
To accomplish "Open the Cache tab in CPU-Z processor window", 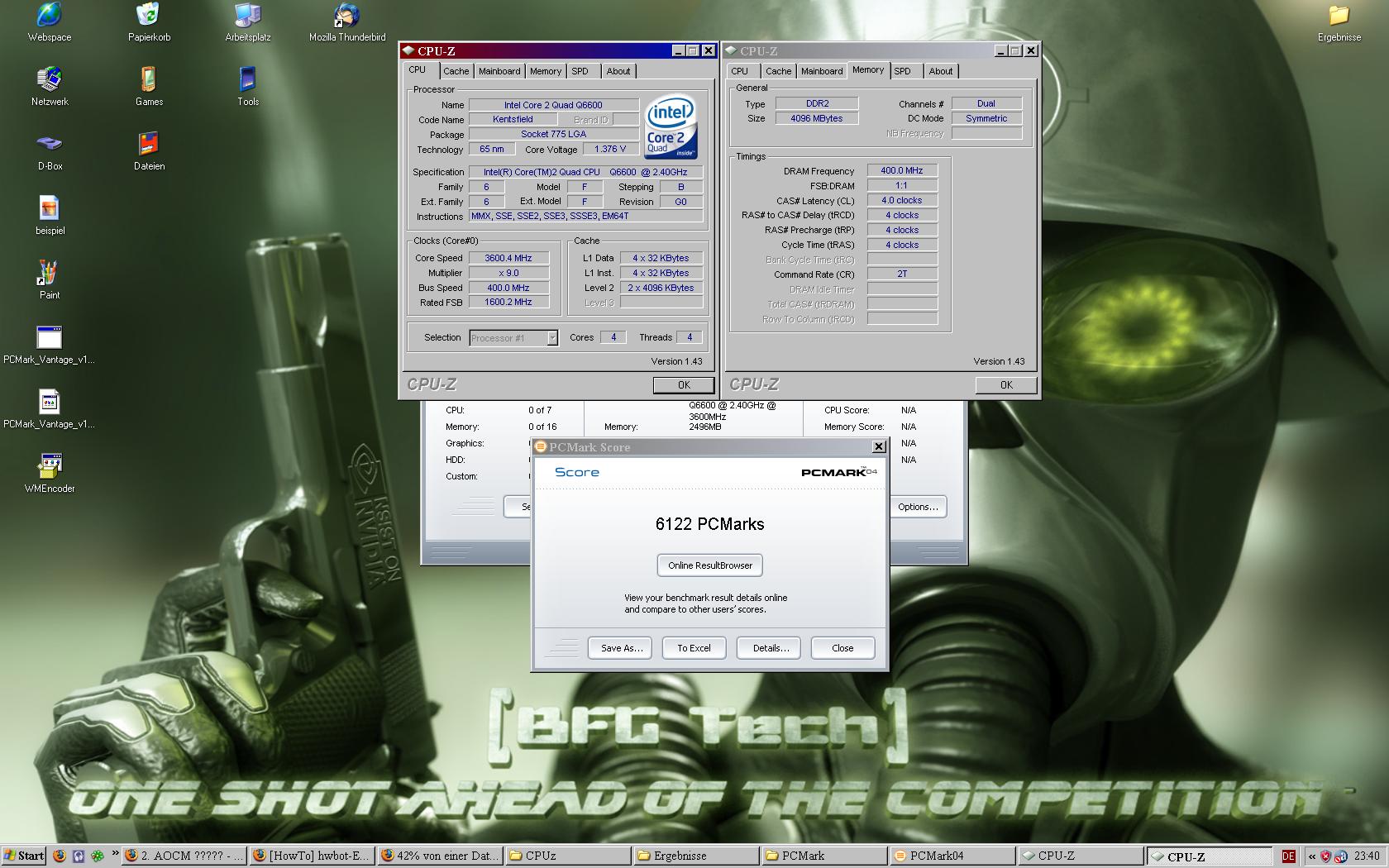I will pos(456,71).
